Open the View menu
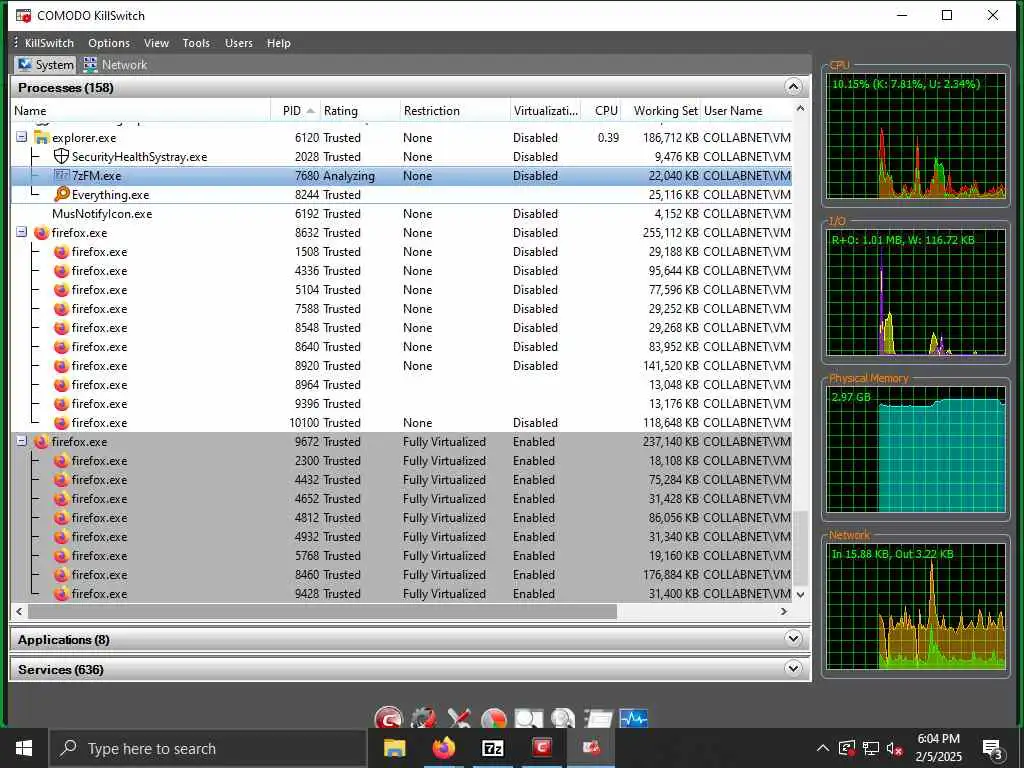This screenshot has width=1024, height=768. coord(156,43)
